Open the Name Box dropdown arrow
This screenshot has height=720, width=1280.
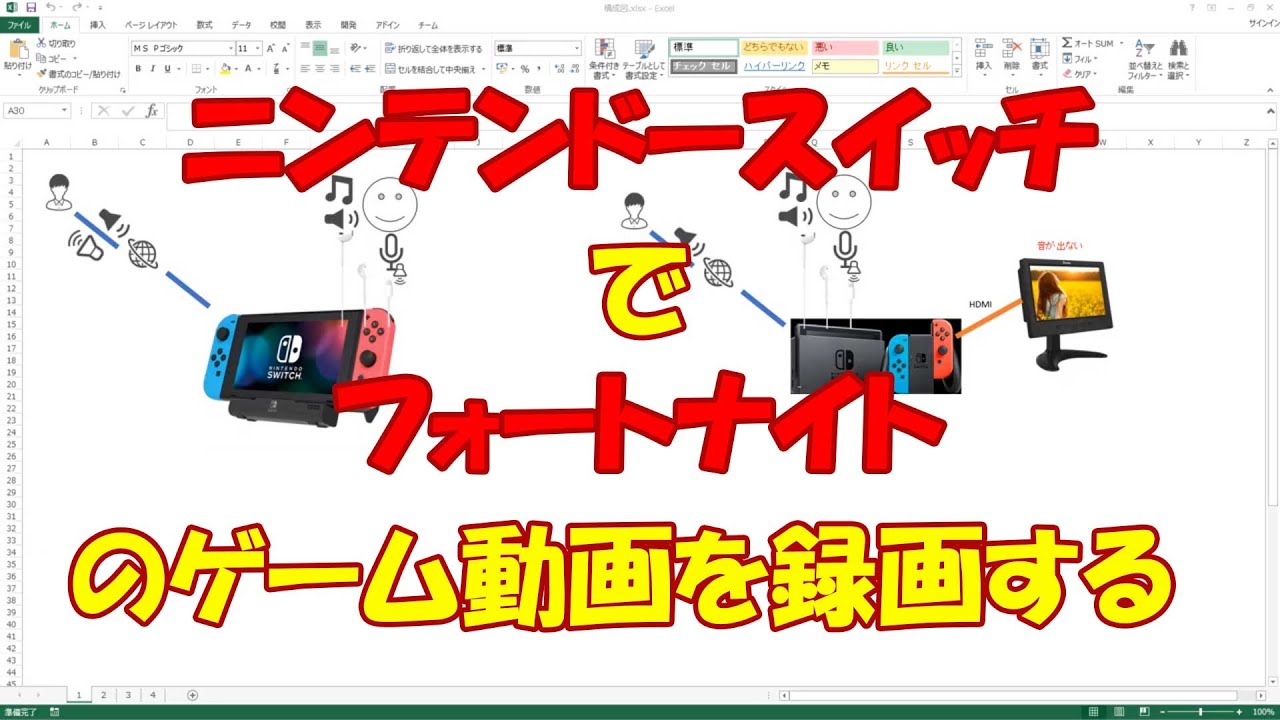(65, 111)
